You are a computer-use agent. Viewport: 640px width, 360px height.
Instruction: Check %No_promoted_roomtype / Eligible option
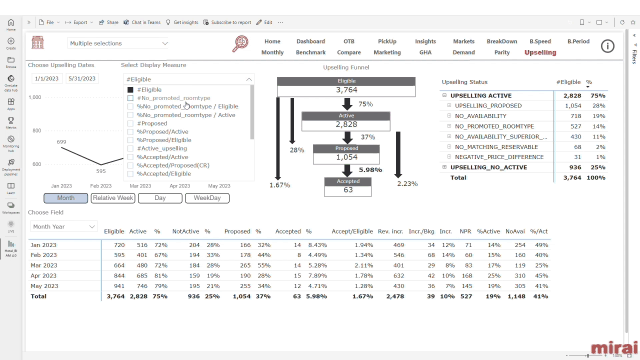point(130,107)
